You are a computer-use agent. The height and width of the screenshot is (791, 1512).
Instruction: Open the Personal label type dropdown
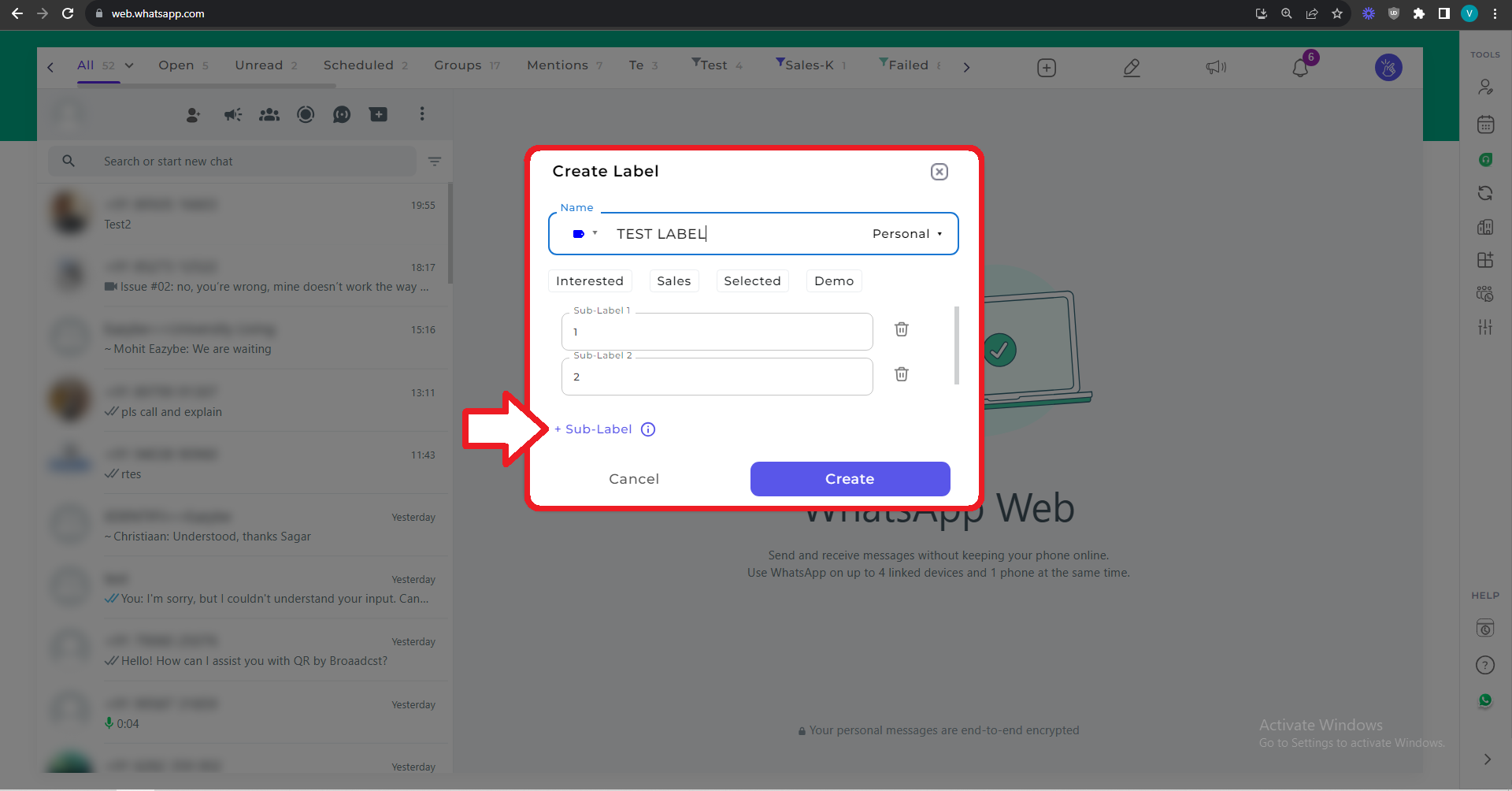[x=907, y=234]
